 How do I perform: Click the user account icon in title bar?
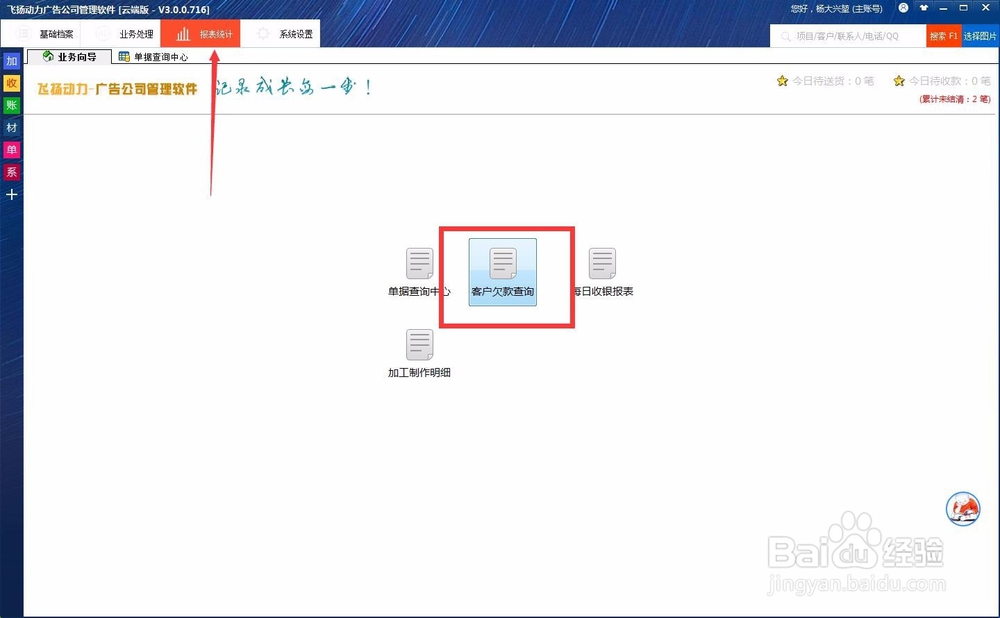tap(905, 8)
